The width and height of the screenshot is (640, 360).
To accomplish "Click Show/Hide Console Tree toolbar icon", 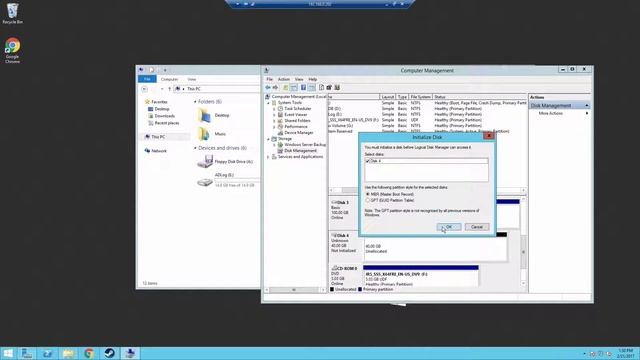I will (x=294, y=87).
